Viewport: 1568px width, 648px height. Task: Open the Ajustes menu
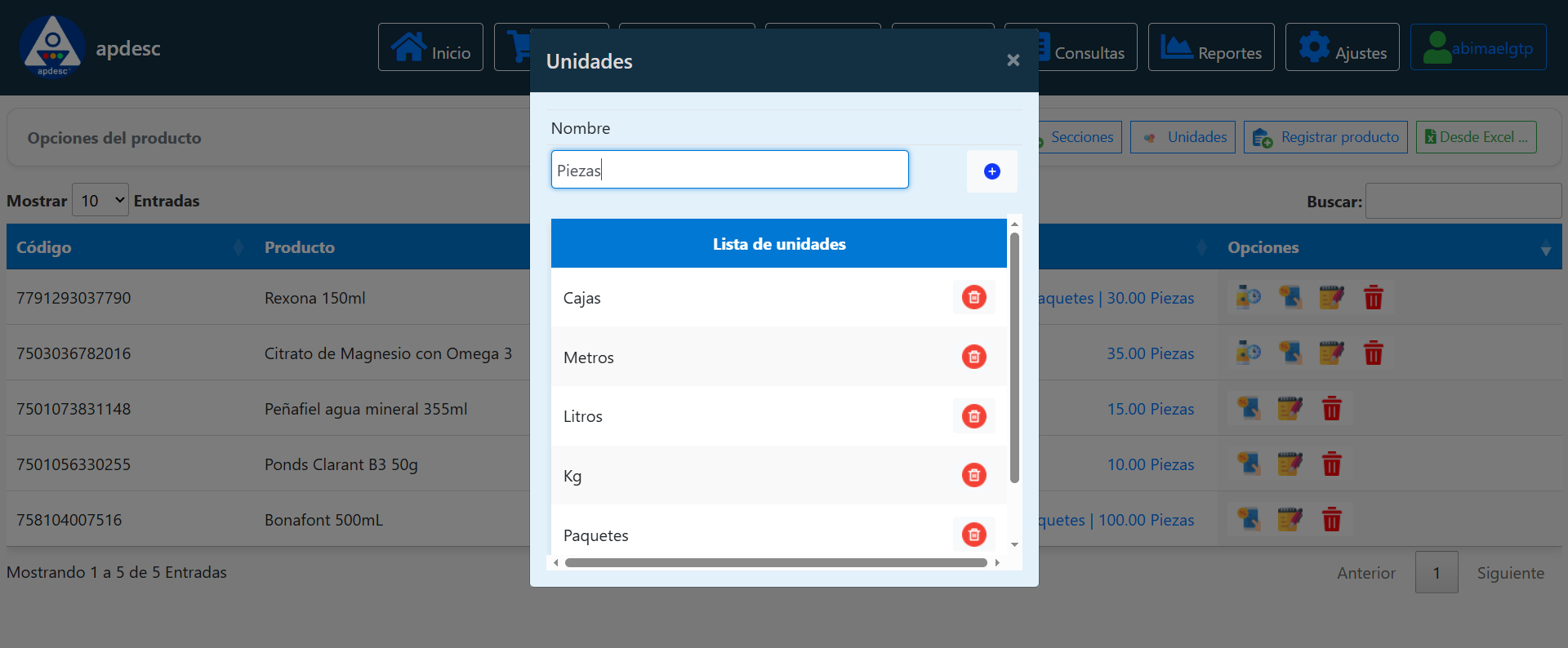(x=1343, y=47)
